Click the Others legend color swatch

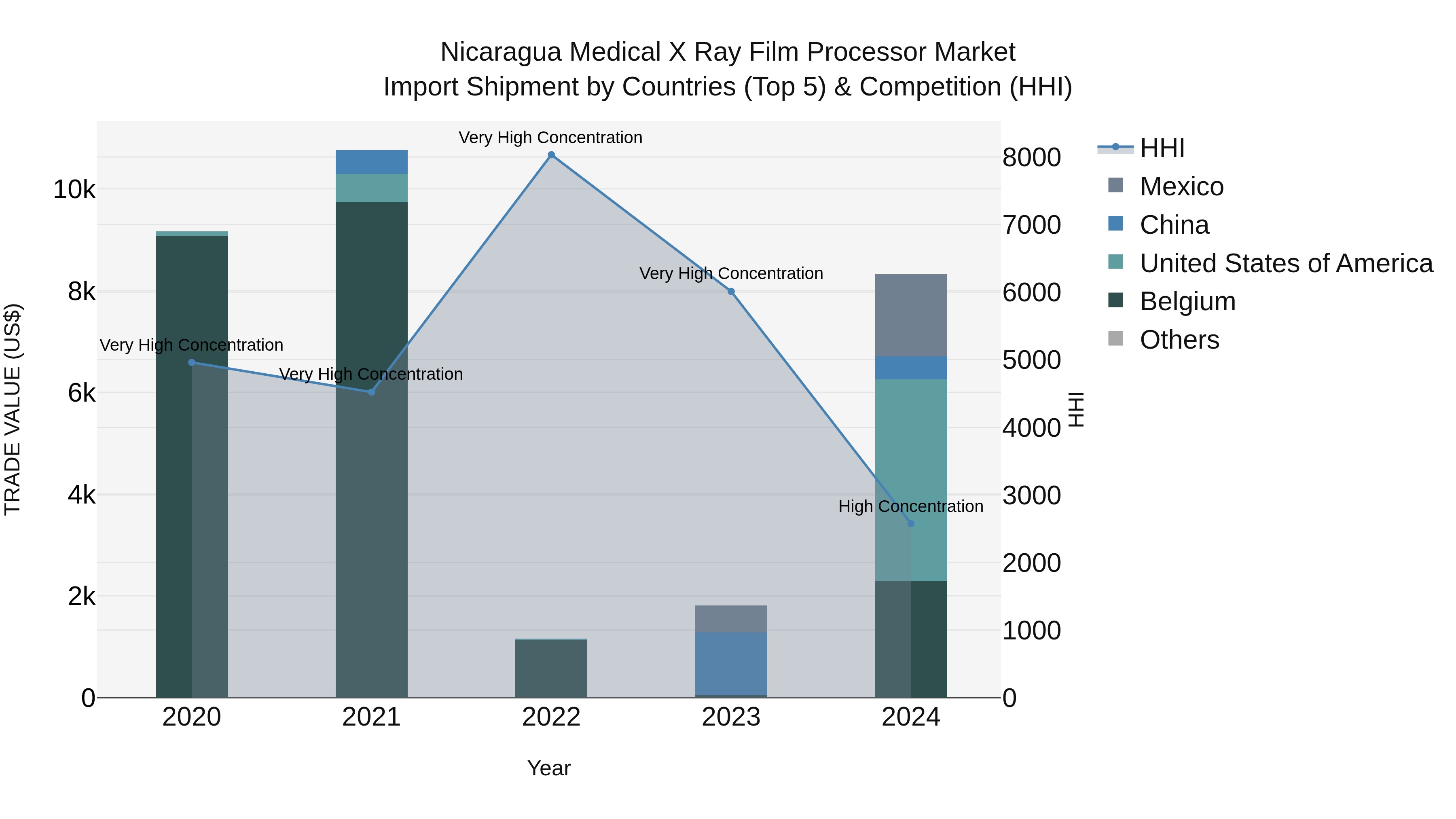(x=1116, y=339)
